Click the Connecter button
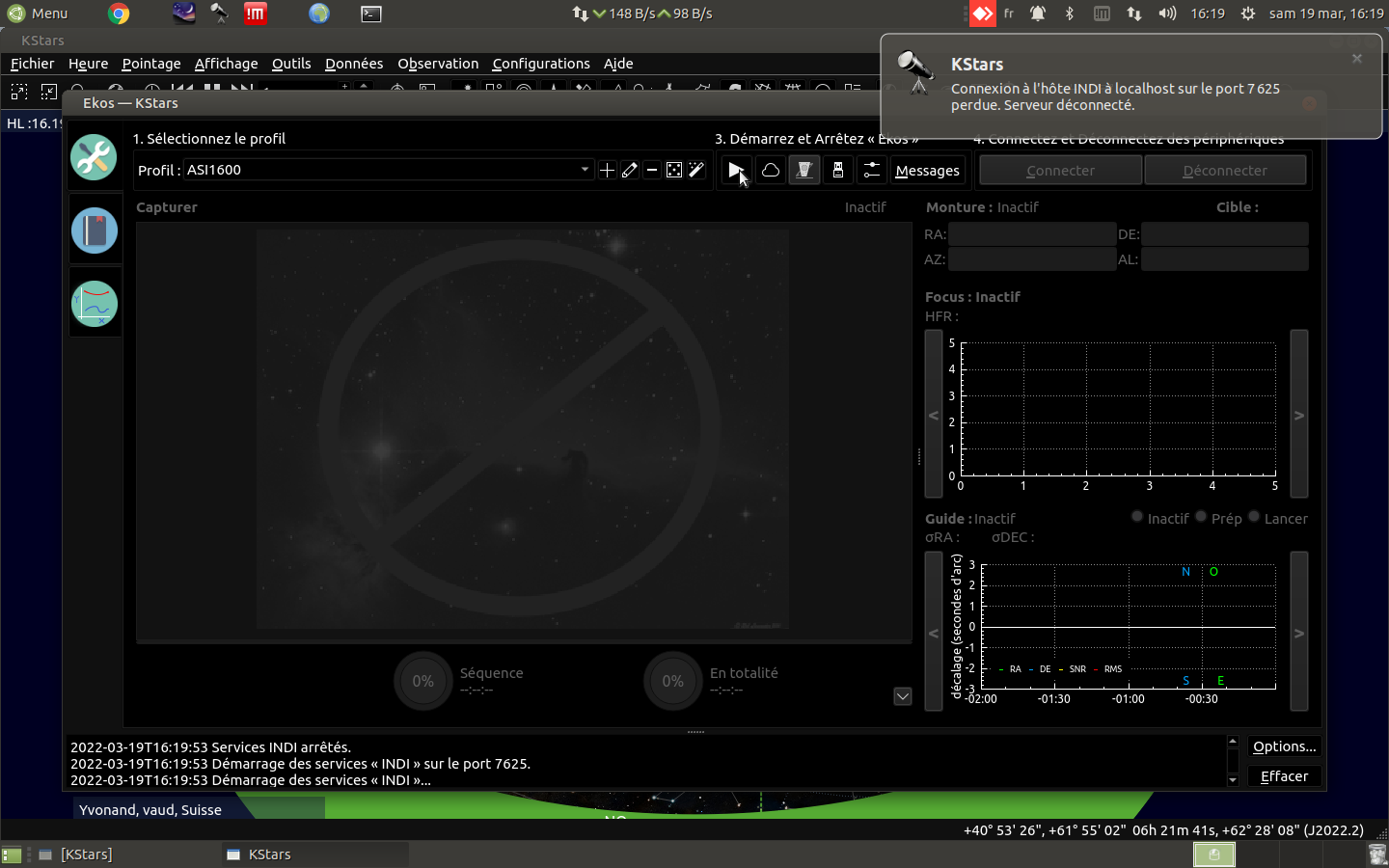The width and height of the screenshot is (1389, 868). pos(1061,171)
